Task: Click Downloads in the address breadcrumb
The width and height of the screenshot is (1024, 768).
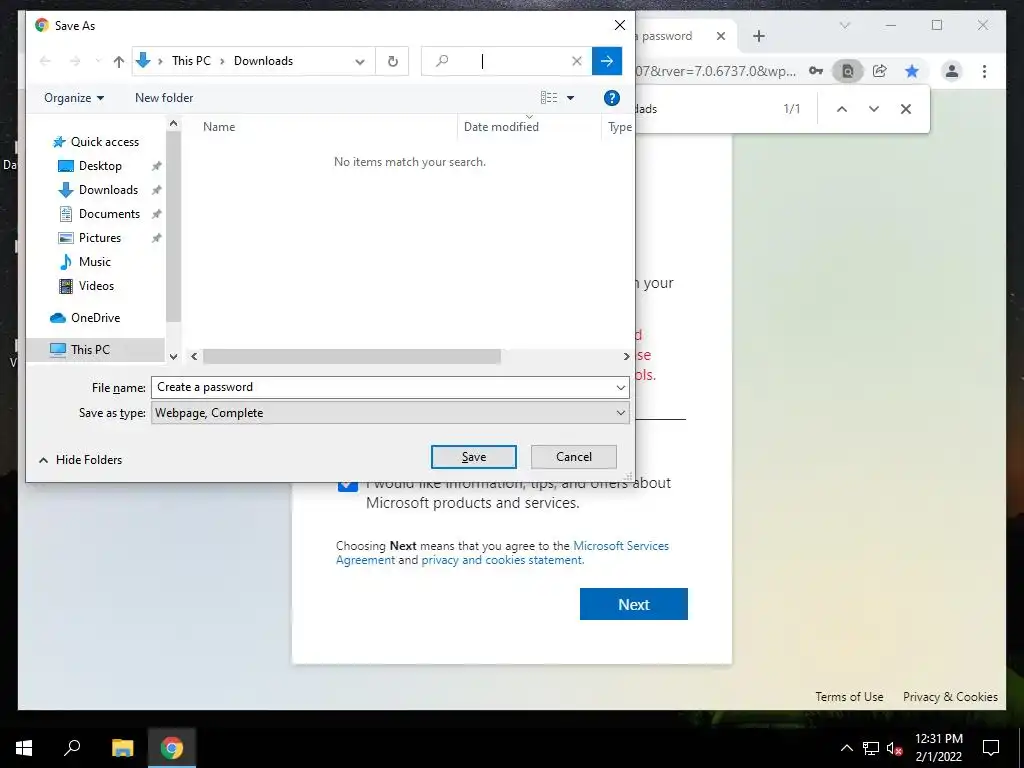Action: (x=263, y=61)
